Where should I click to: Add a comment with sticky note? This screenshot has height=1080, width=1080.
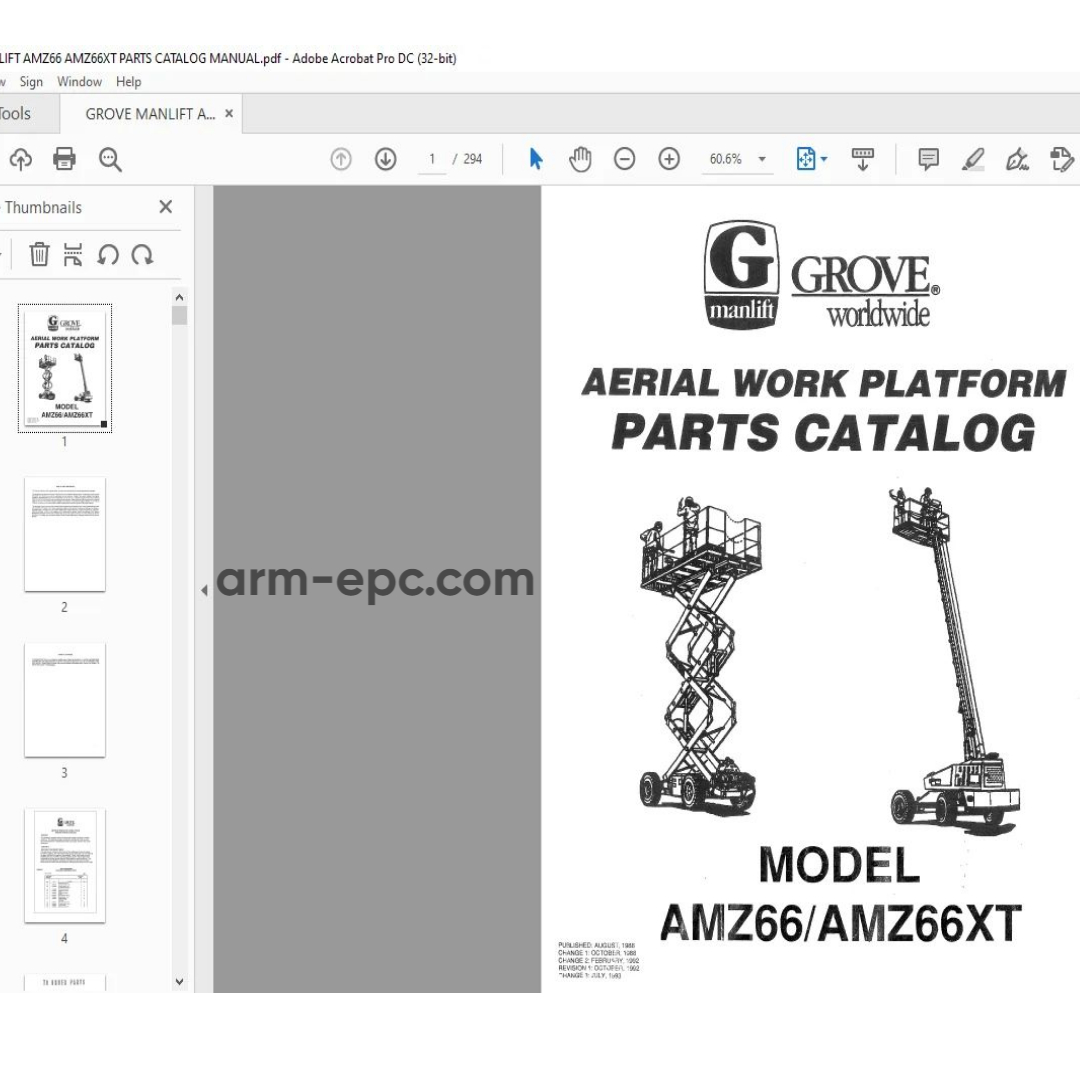(928, 159)
